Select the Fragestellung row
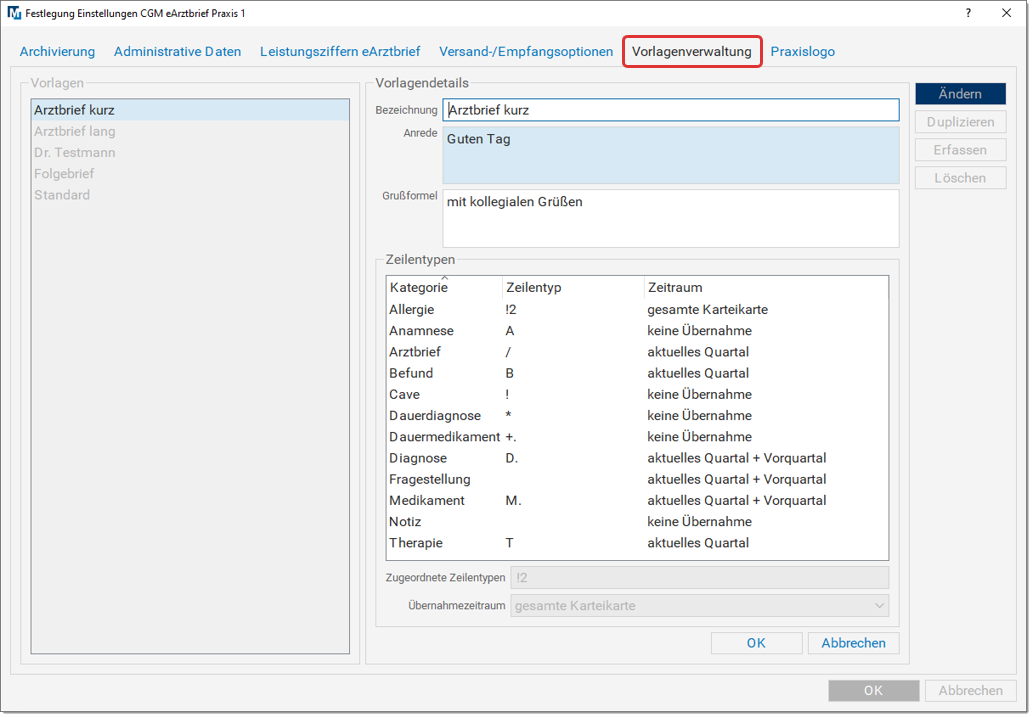The height and width of the screenshot is (717, 1032). [637, 479]
